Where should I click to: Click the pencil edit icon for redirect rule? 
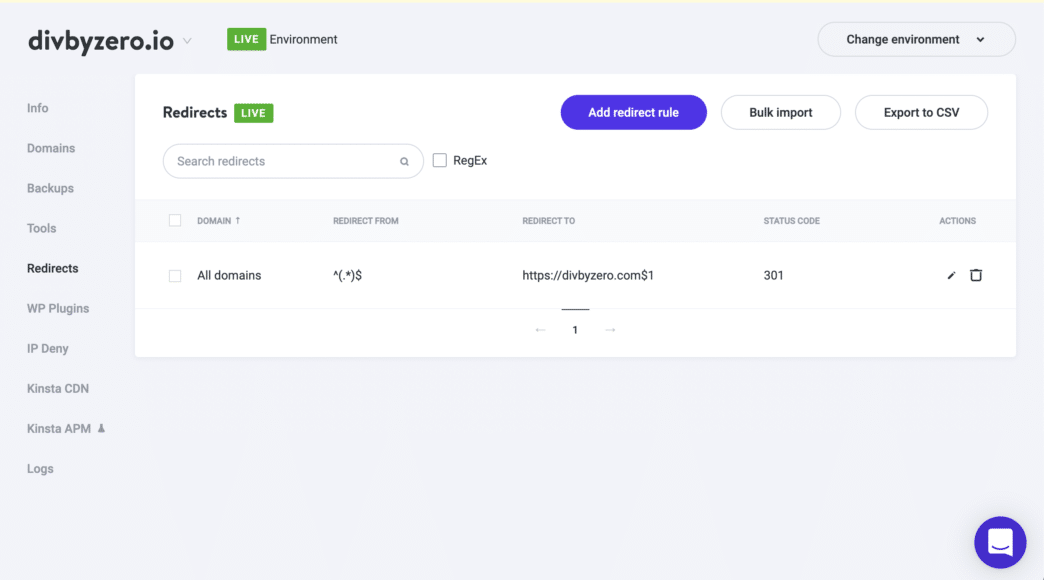click(951, 275)
